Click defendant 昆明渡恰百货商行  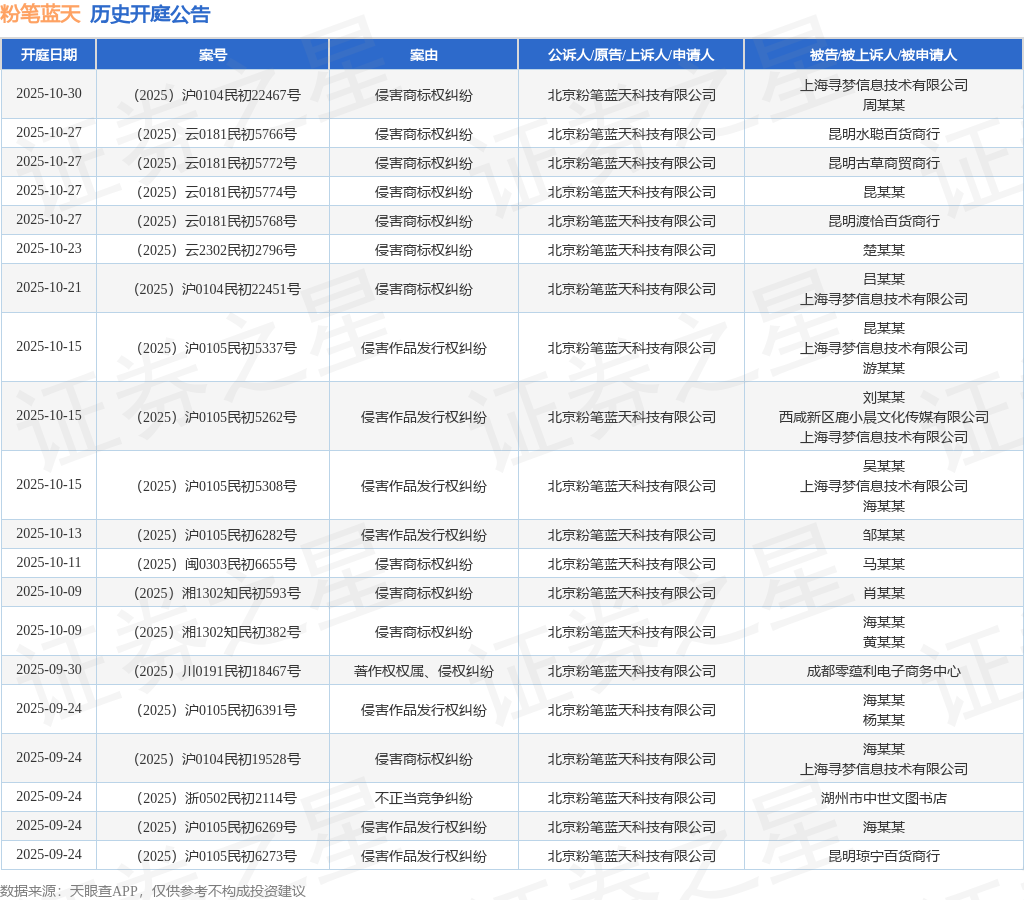(x=884, y=221)
